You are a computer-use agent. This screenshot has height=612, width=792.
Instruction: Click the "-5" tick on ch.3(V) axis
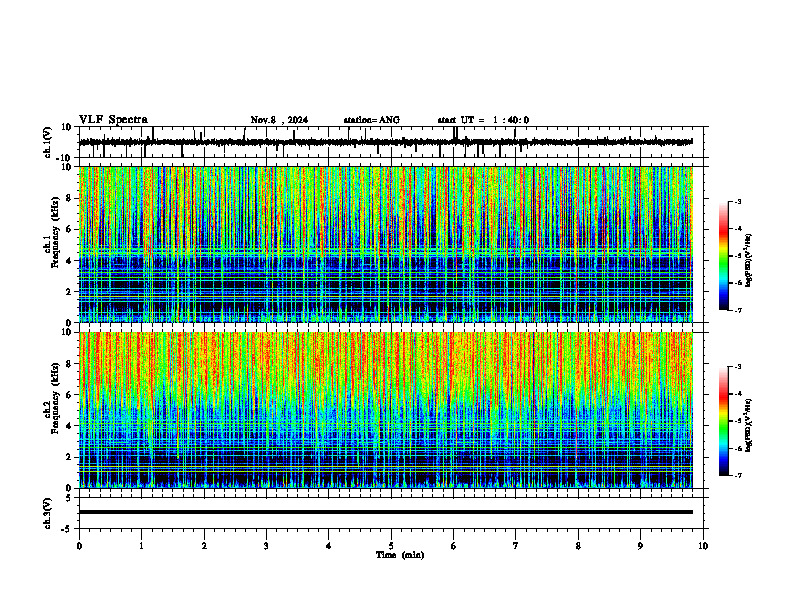tap(67, 529)
